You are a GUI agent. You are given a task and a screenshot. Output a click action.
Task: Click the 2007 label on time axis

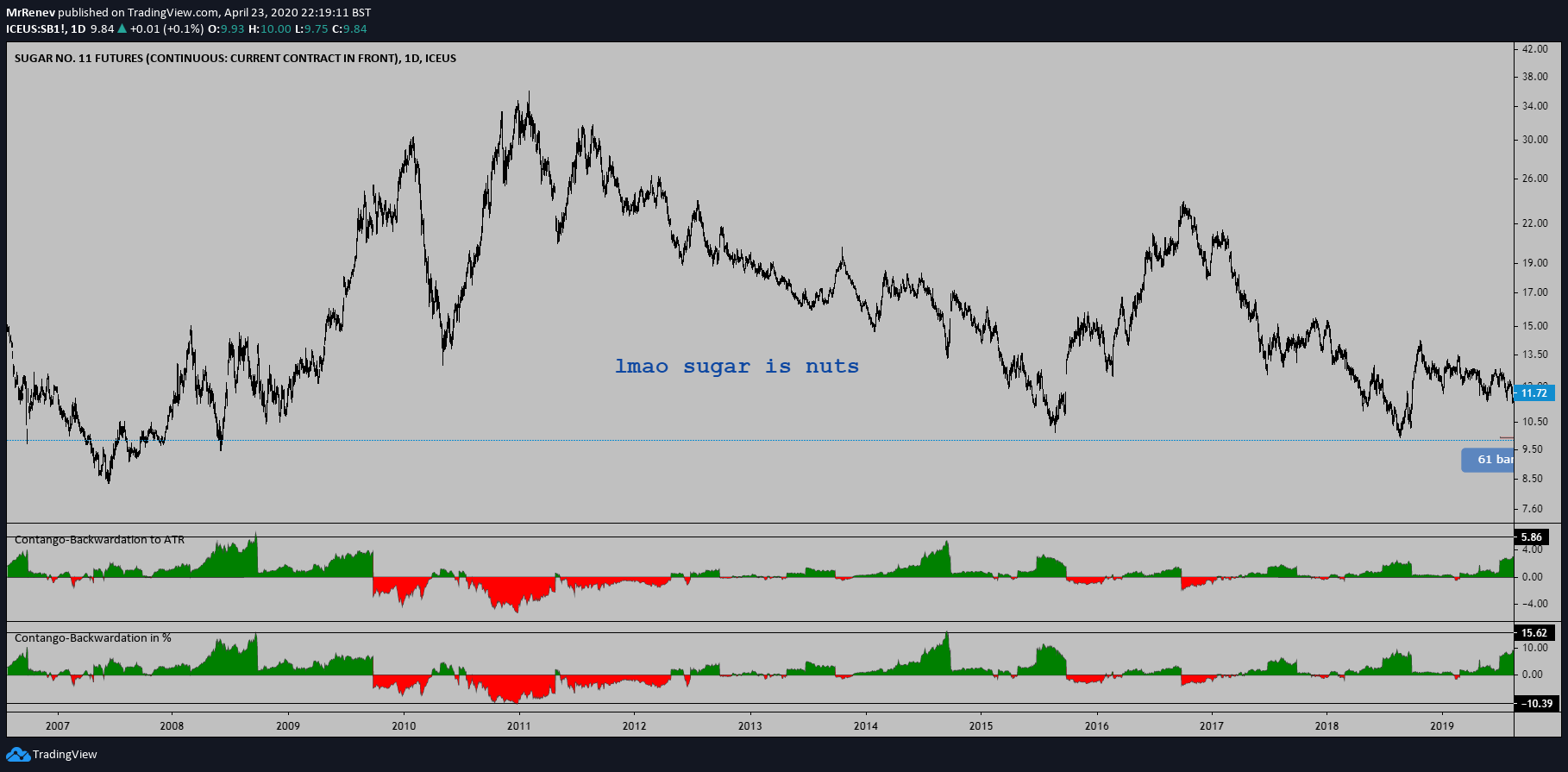58,726
